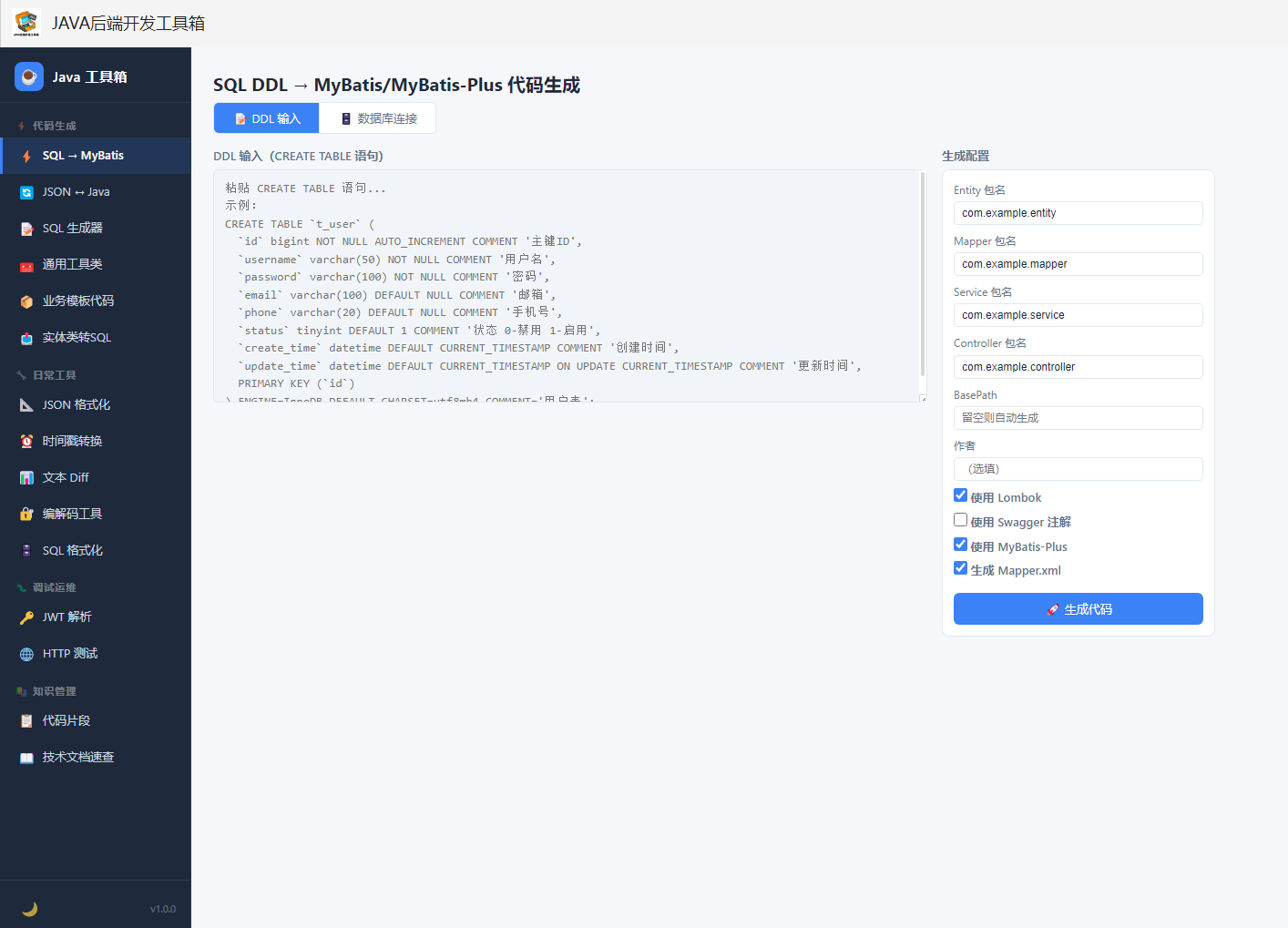Click the Java toolbox logo icon in sidebar header
The height and width of the screenshot is (928, 1288).
[x=29, y=76]
